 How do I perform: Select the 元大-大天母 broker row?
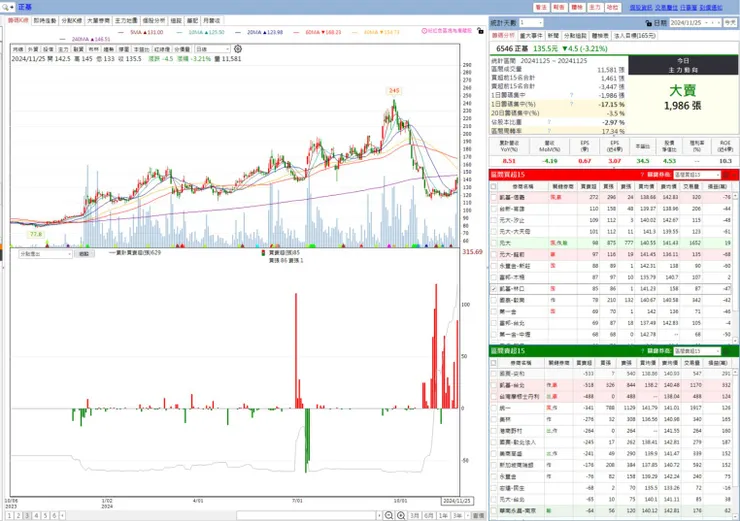click(612, 231)
